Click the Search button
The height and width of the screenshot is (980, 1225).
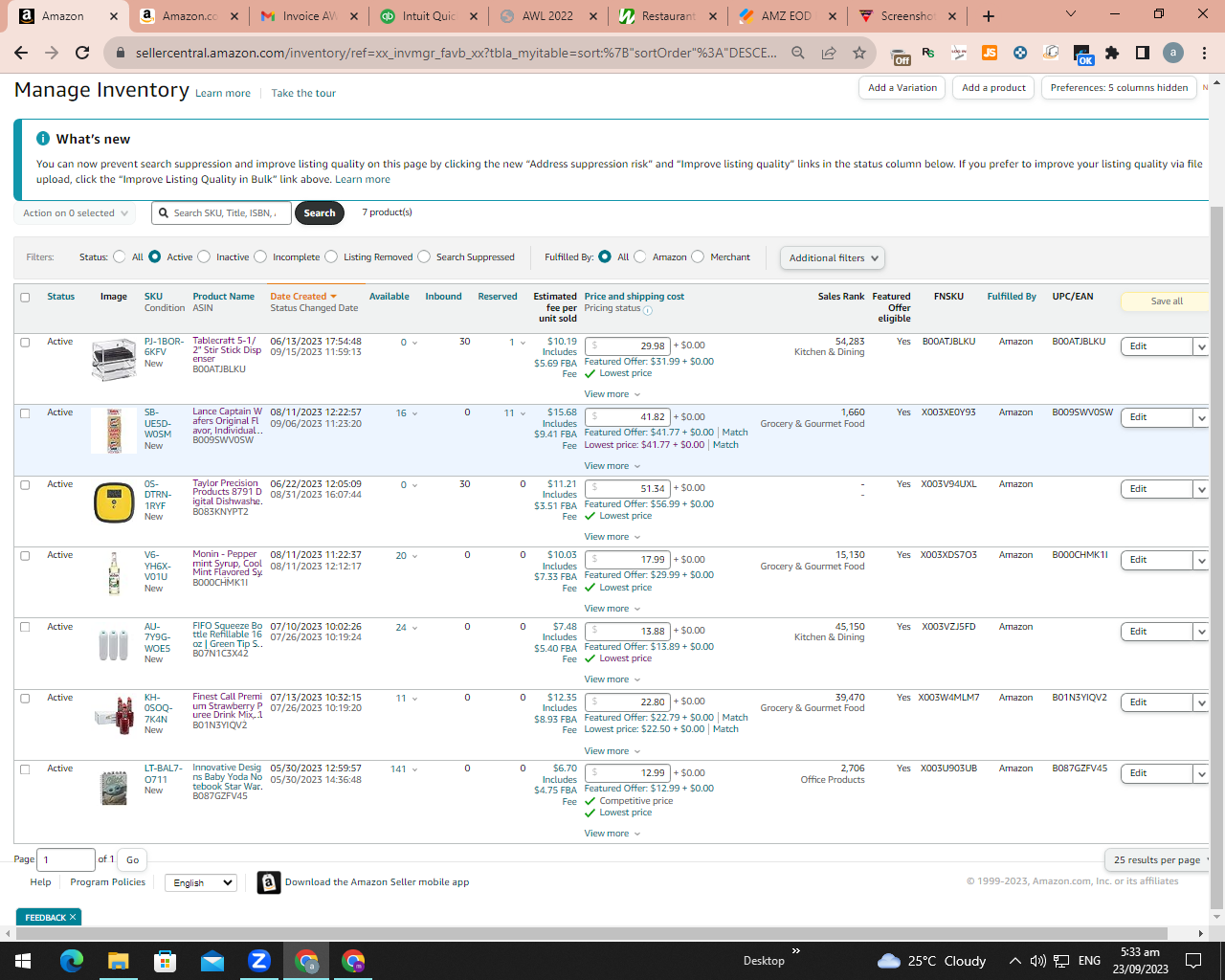coord(320,212)
